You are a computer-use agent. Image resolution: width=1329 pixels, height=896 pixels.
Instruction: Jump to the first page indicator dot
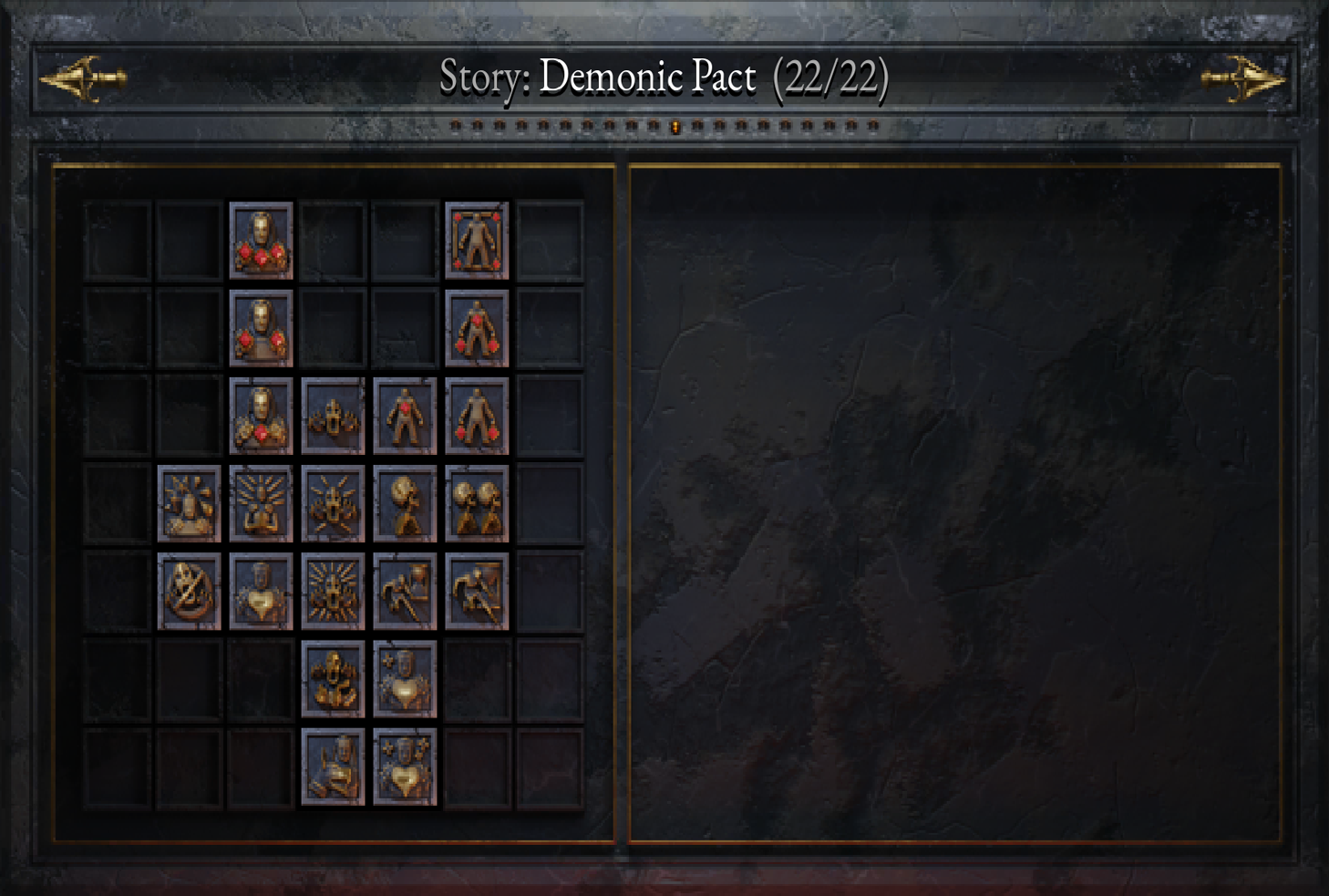pyautogui.click(x=456, y=126)
